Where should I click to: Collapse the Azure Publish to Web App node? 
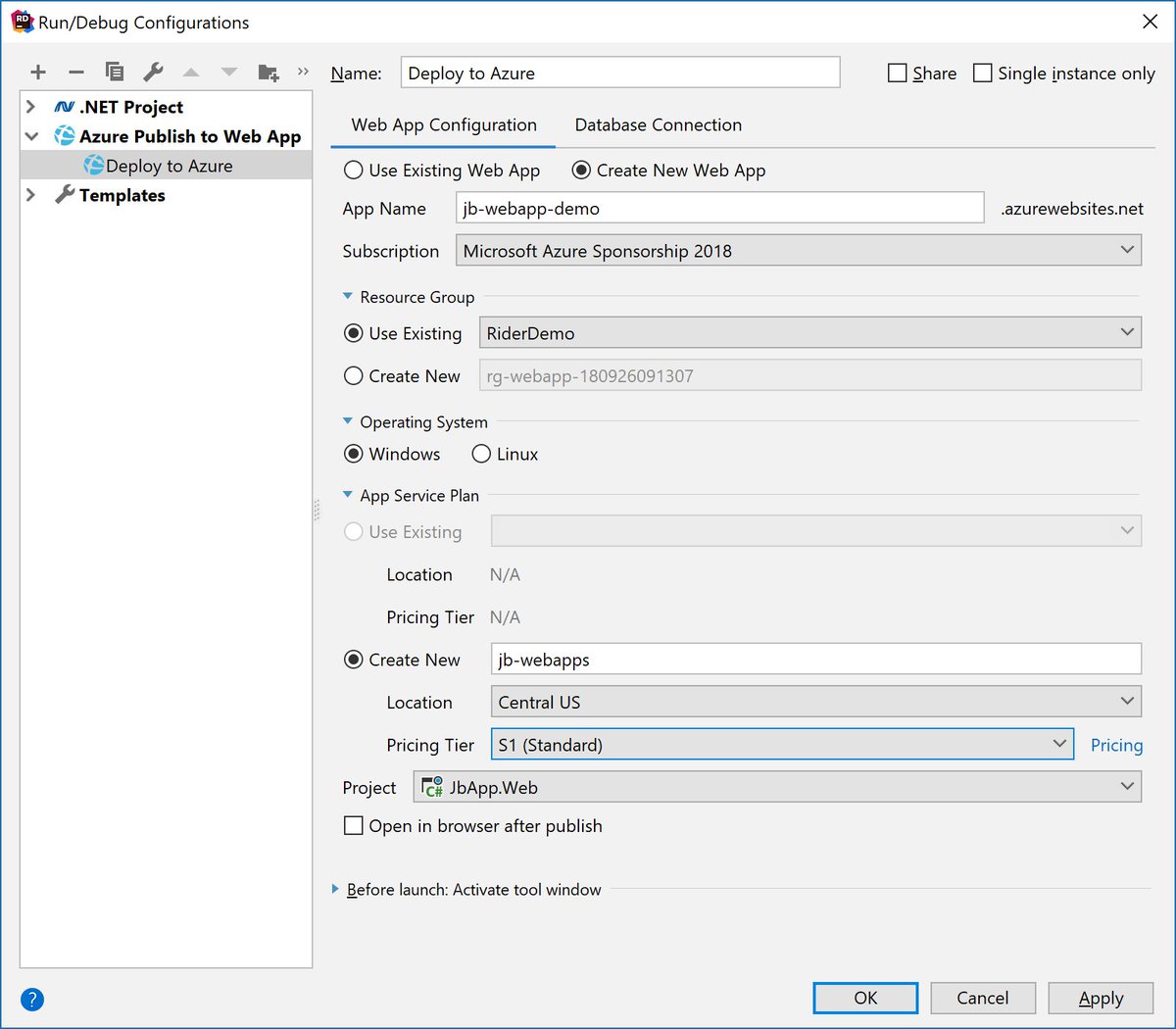31,136
